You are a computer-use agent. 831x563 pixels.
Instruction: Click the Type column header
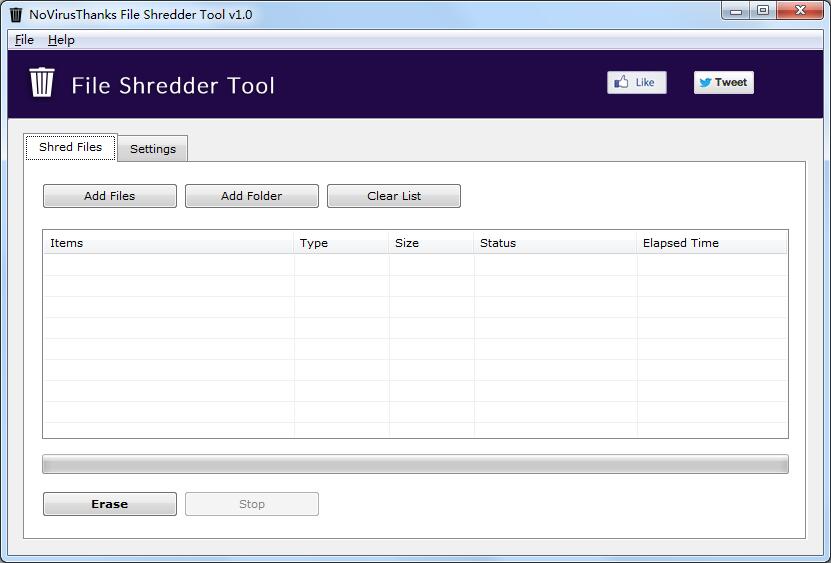[341, 243]
